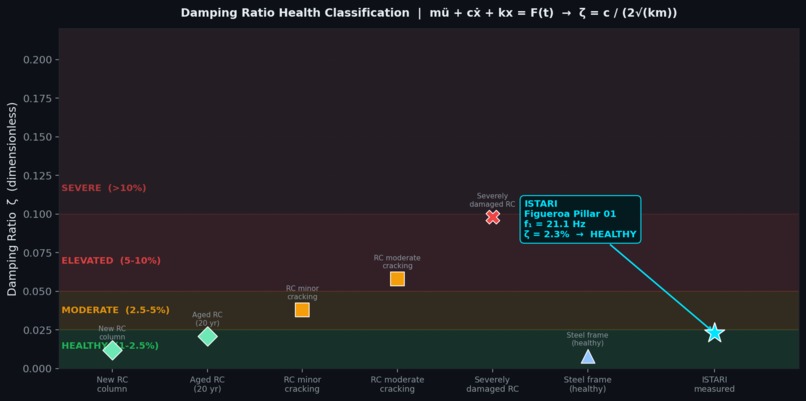Click the x-axis label RC minor cracking
The height and width of the screenshot is (401, 806).
pos(302,385)
